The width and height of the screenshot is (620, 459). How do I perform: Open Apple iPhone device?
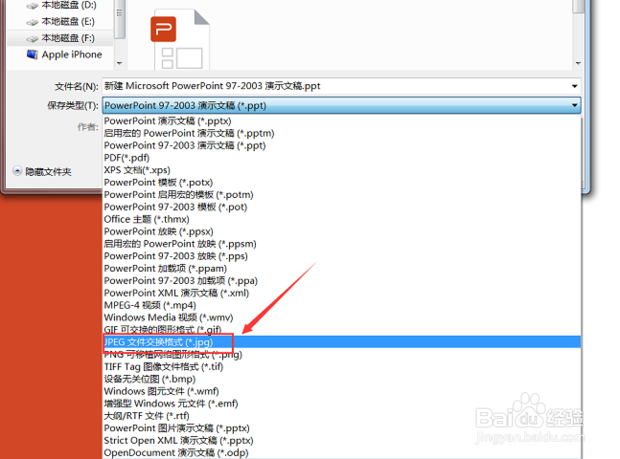(72, 55)
